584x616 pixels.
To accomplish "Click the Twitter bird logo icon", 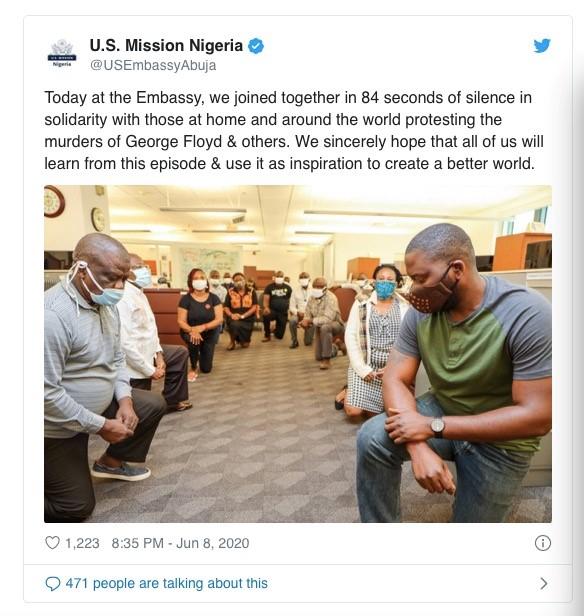I will (542, 46).
